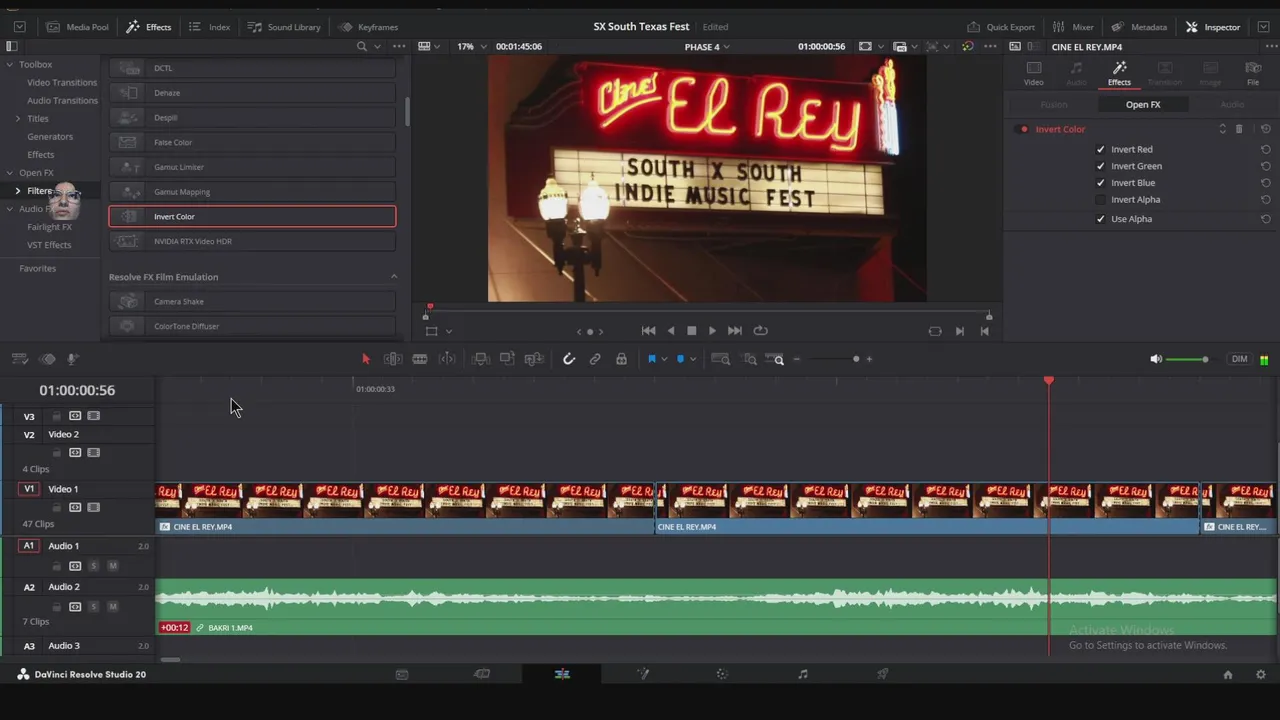Toggle the Effects panel tab

(148, 27)
